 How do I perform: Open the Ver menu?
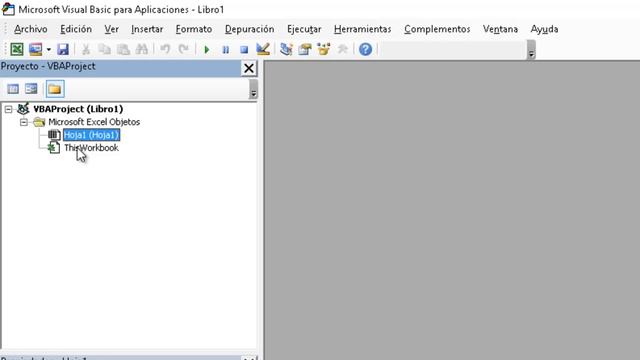[x=111, y=29]
